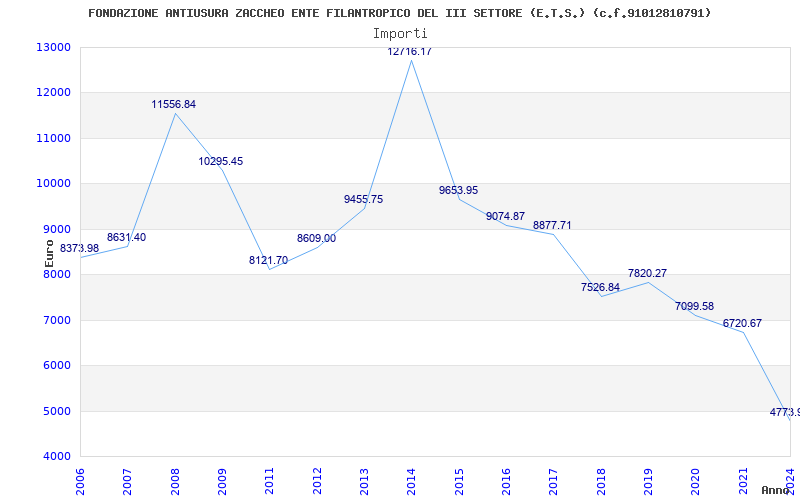Viewport: 800px width, 500px height.
Task: Click the data label 10295.45
Action: 221,161
